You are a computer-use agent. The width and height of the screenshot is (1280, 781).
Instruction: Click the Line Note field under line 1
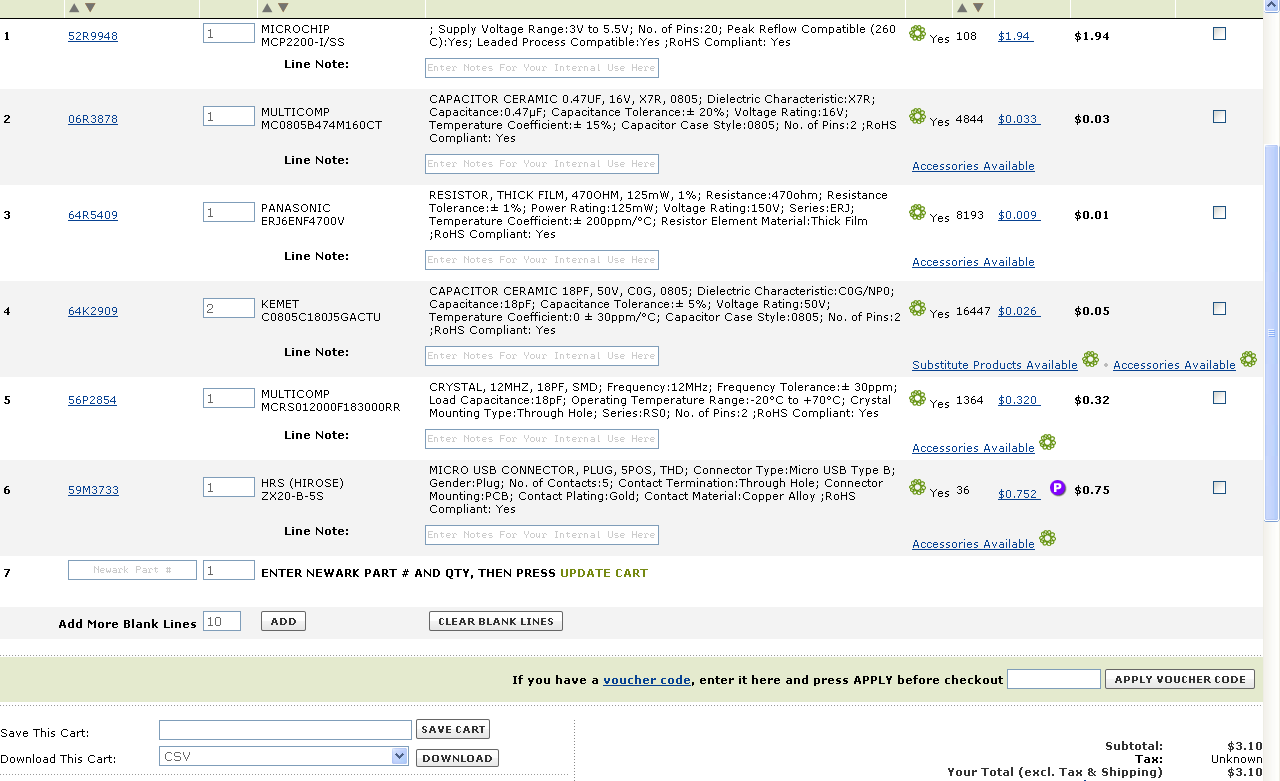542,68
